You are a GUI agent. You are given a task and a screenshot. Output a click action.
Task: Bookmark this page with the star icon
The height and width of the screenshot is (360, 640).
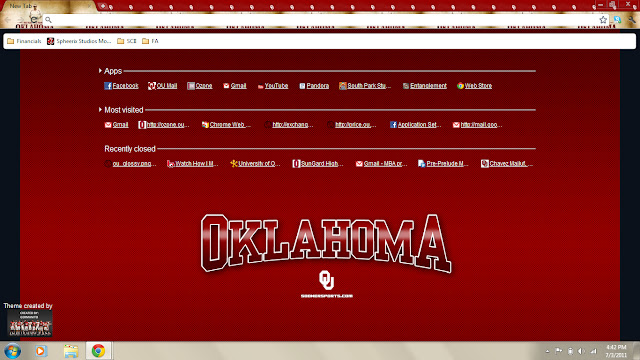click(603, 20)
